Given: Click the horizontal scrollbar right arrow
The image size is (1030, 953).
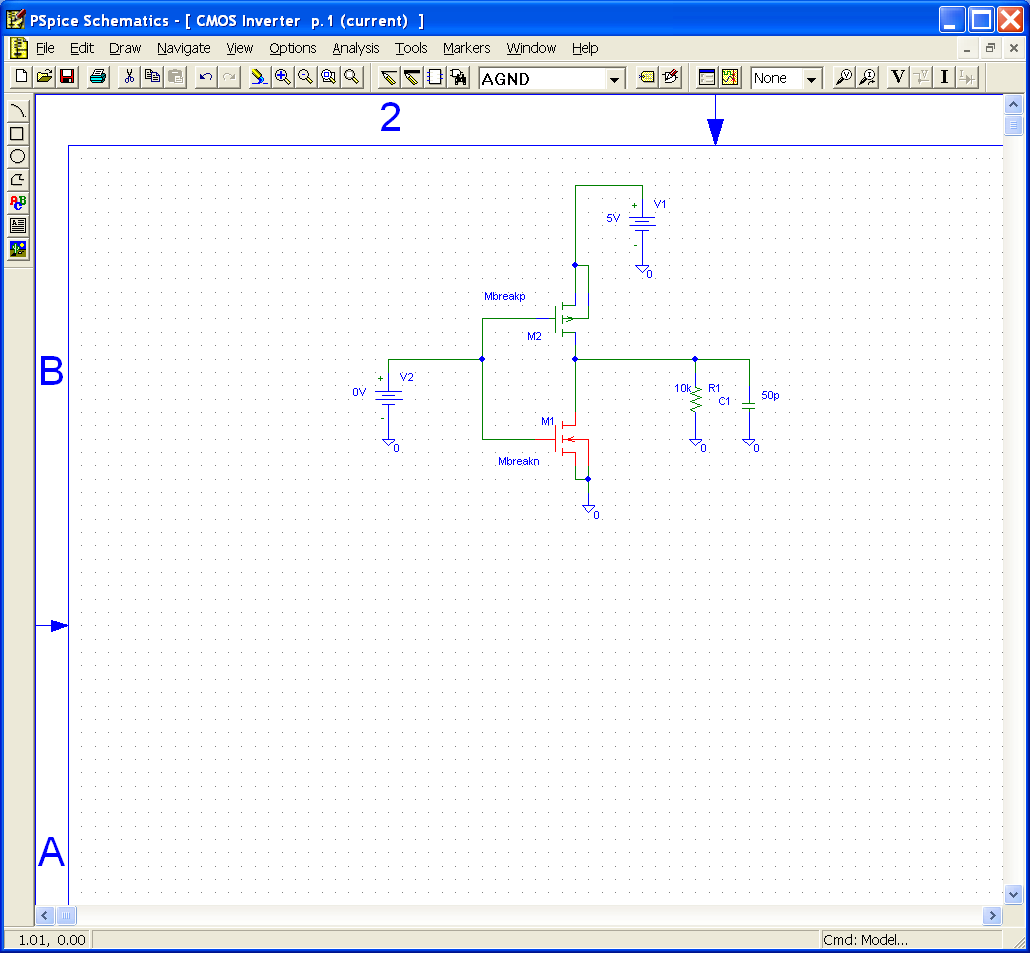Looking at the screenshot, I should [992, 915].
